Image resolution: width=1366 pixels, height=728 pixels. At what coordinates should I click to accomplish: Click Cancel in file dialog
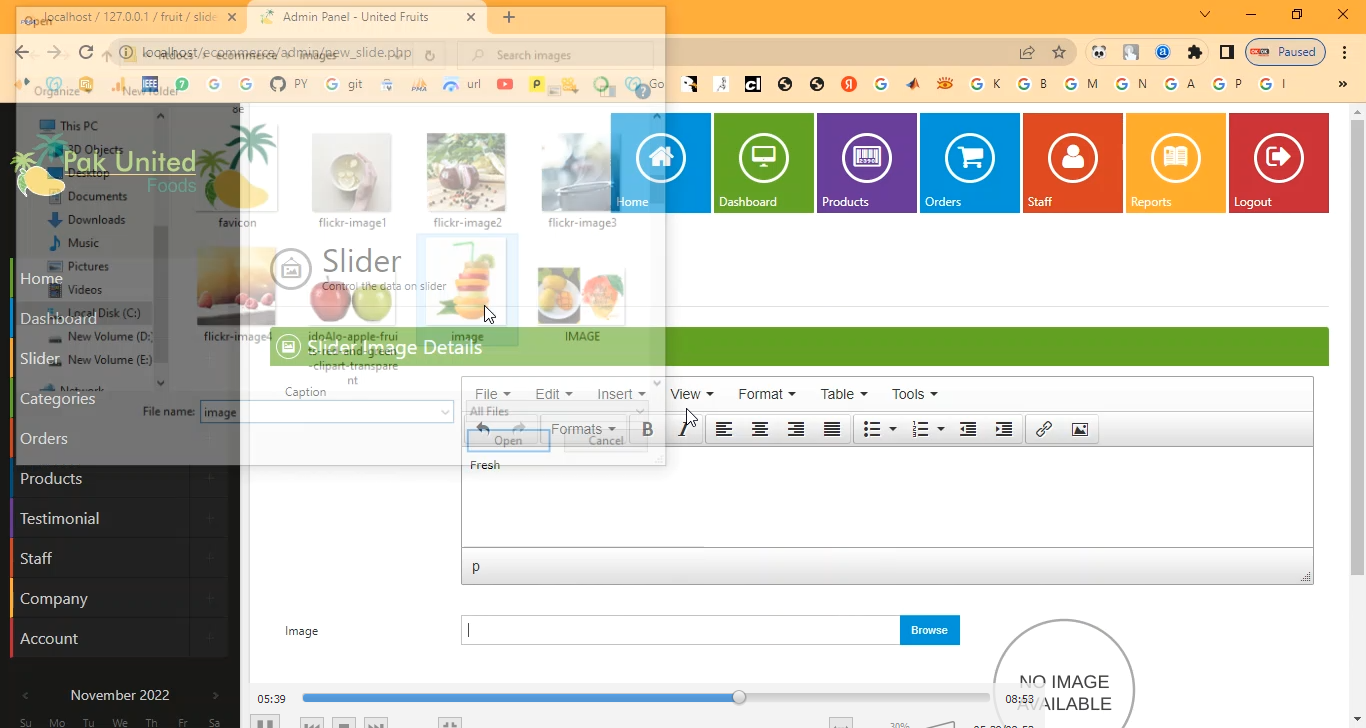coord(606,440)
